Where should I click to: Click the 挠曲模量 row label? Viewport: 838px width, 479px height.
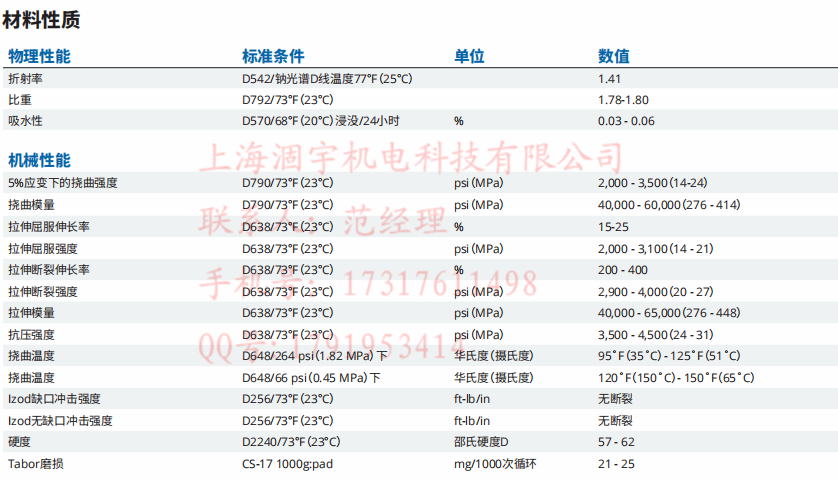coord(31,205)
